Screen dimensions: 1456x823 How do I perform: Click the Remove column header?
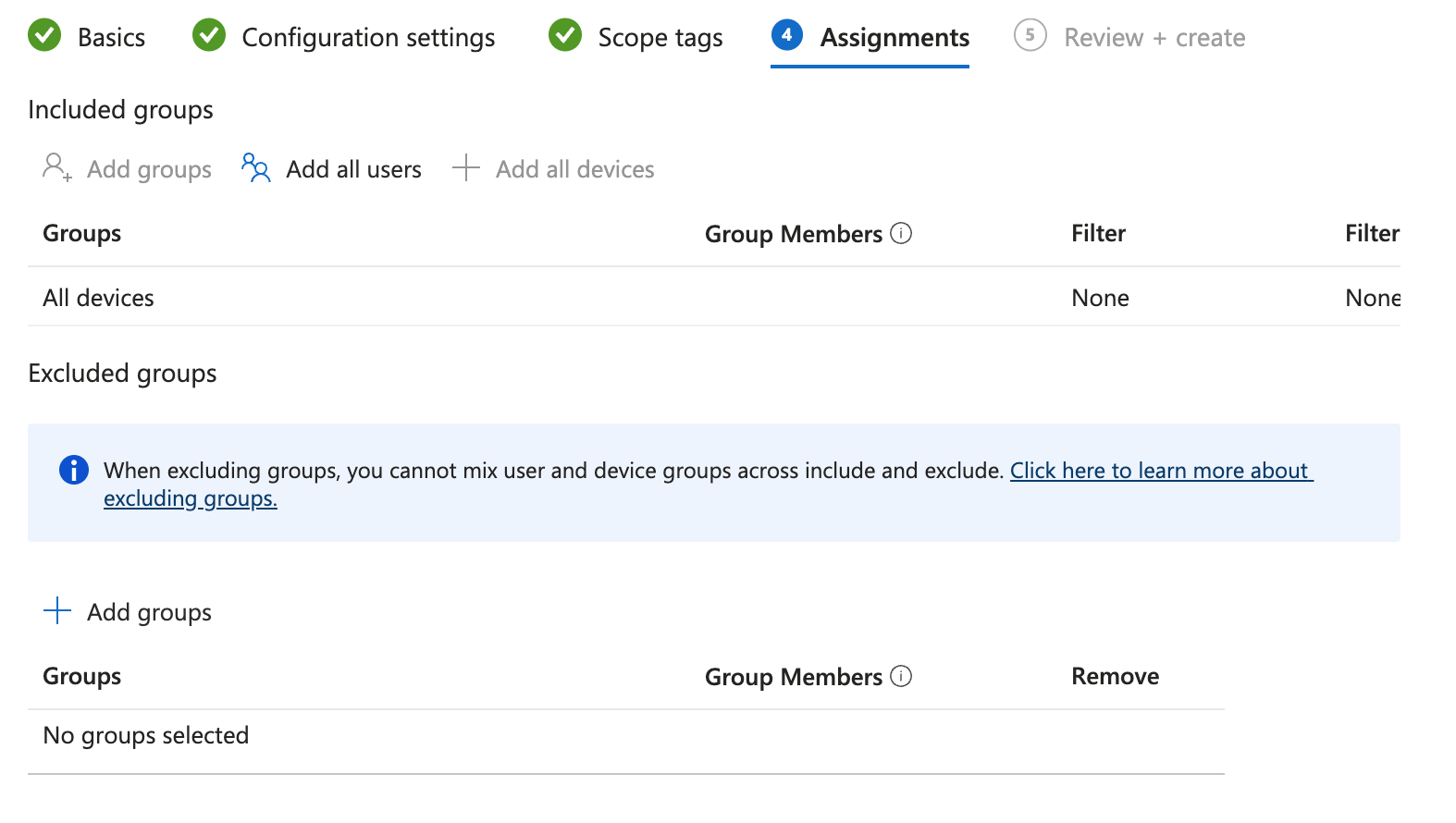click(x=1115, y=676)
